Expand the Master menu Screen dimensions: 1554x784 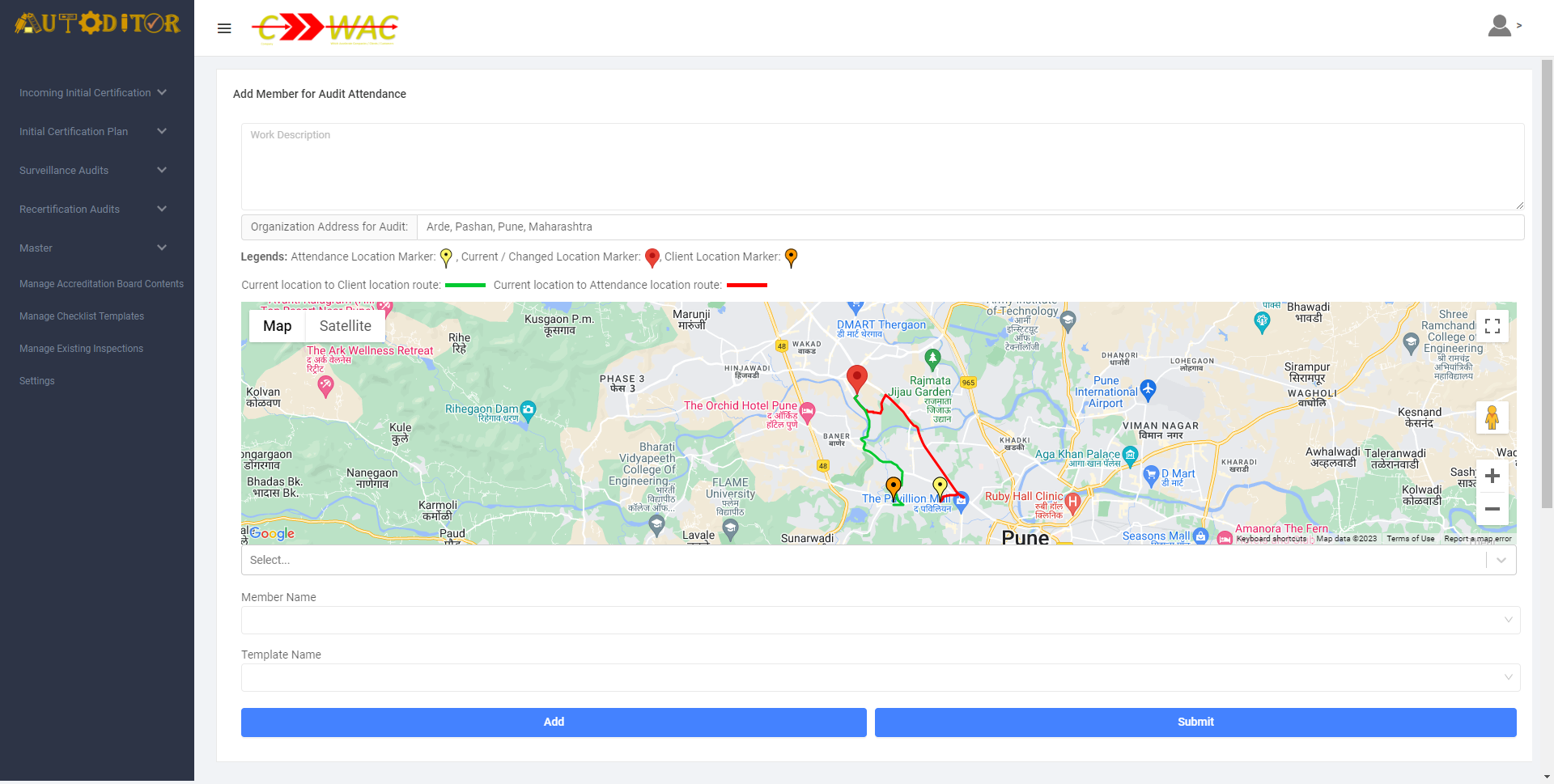[93, 248]
